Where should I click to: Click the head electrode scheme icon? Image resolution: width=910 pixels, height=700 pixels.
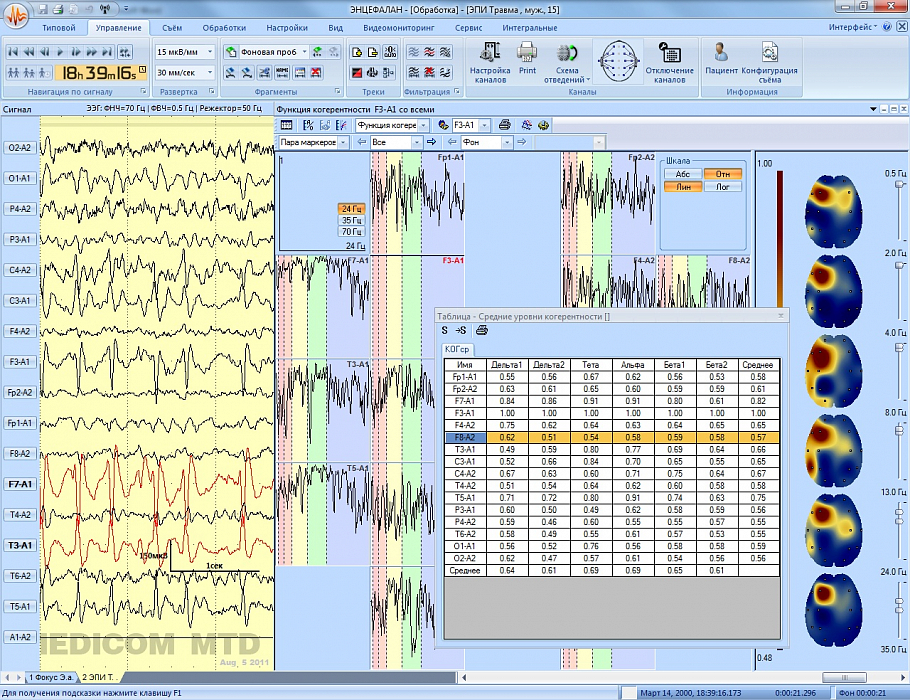point(620,60)
